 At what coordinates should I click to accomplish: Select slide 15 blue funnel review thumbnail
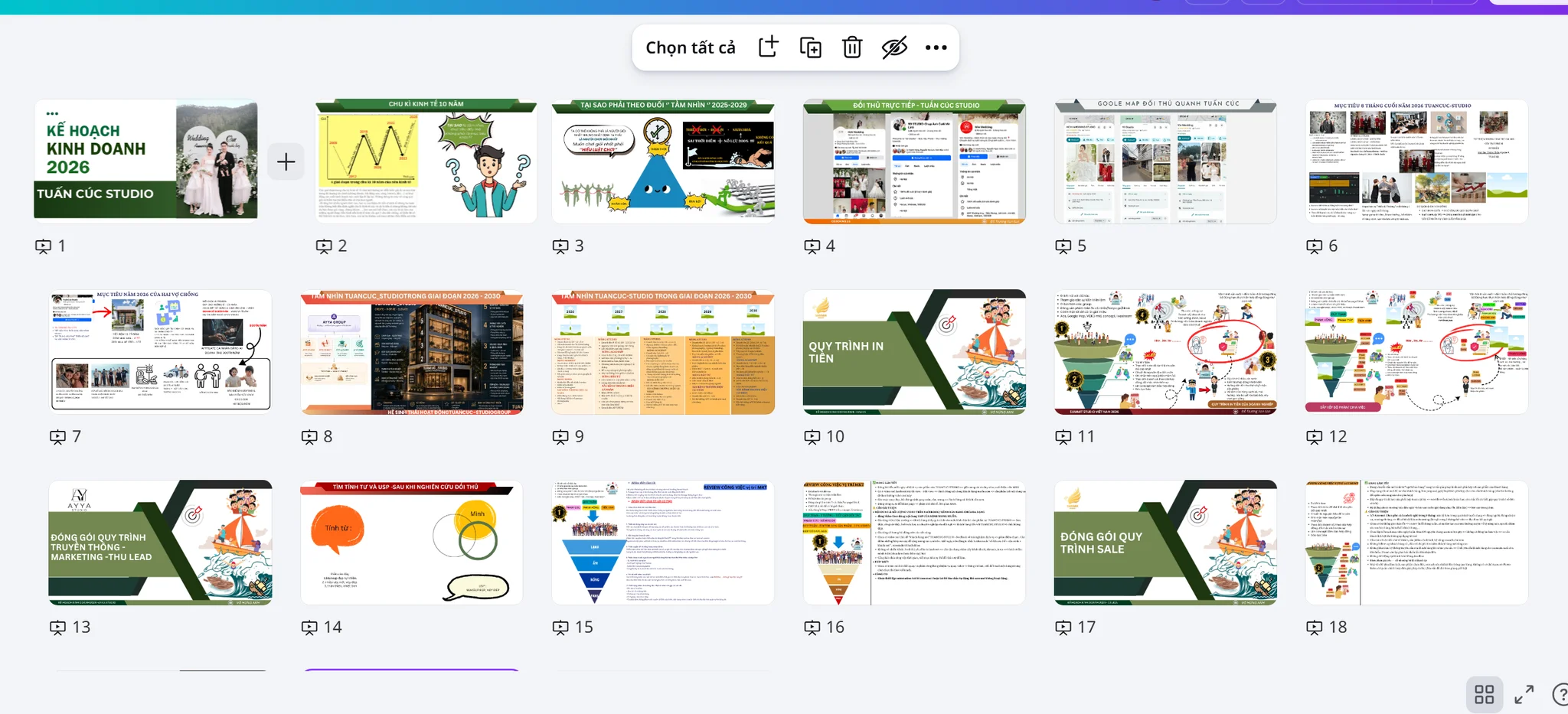pyautogui.click(x=663, y=543)
